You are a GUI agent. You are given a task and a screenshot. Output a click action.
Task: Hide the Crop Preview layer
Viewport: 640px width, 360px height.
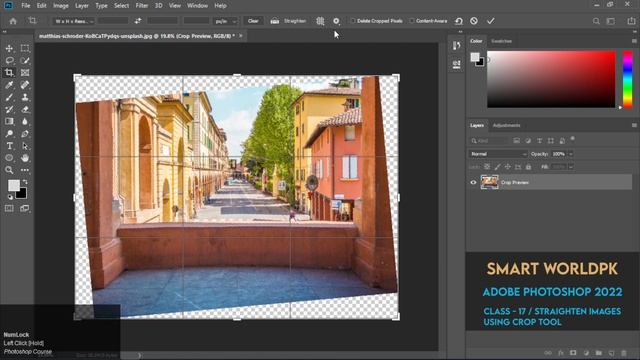tap(473, 182)
